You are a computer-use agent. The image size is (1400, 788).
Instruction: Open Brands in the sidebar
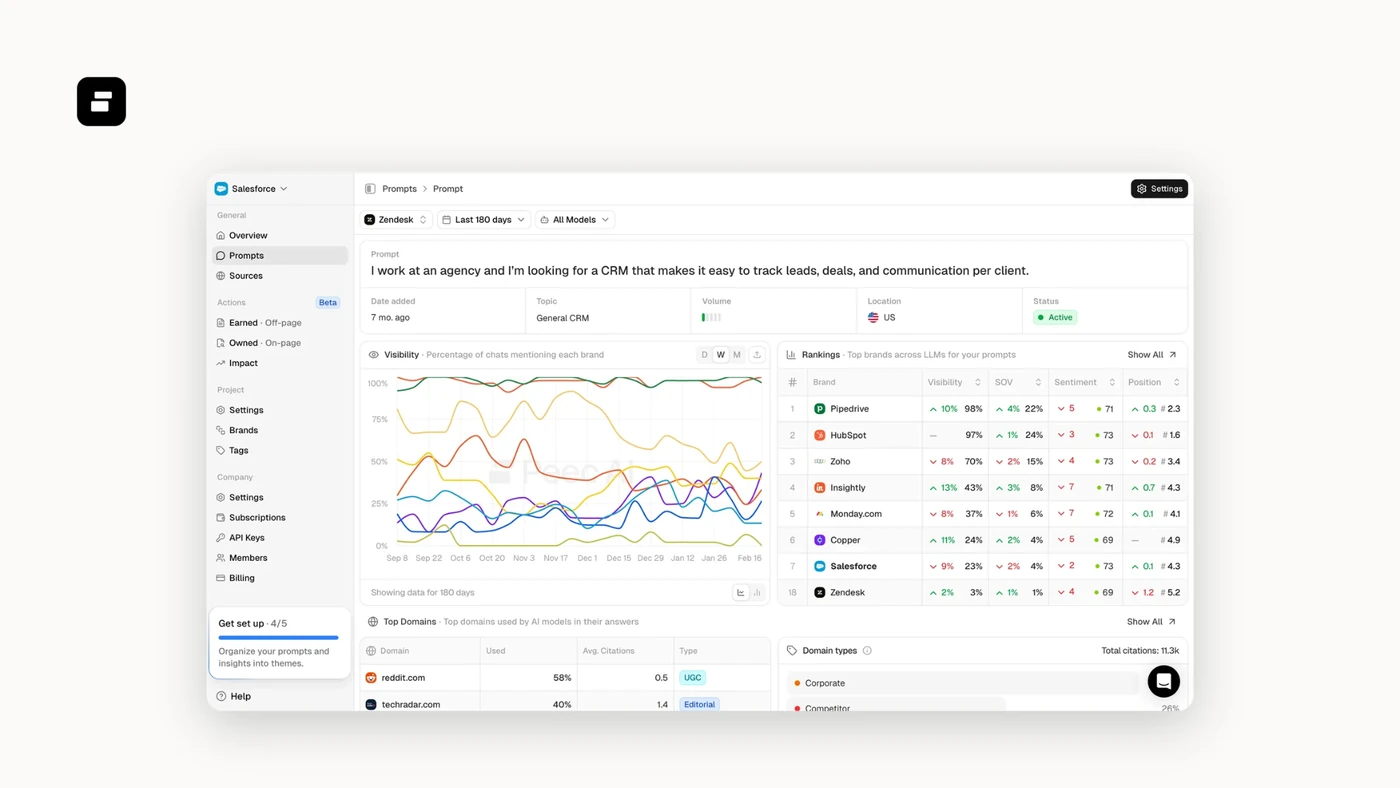point(280,430)
